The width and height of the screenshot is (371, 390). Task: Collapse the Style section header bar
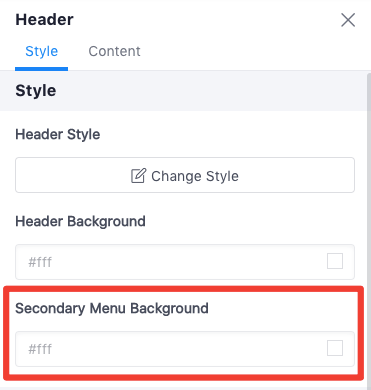coord(183,91)
